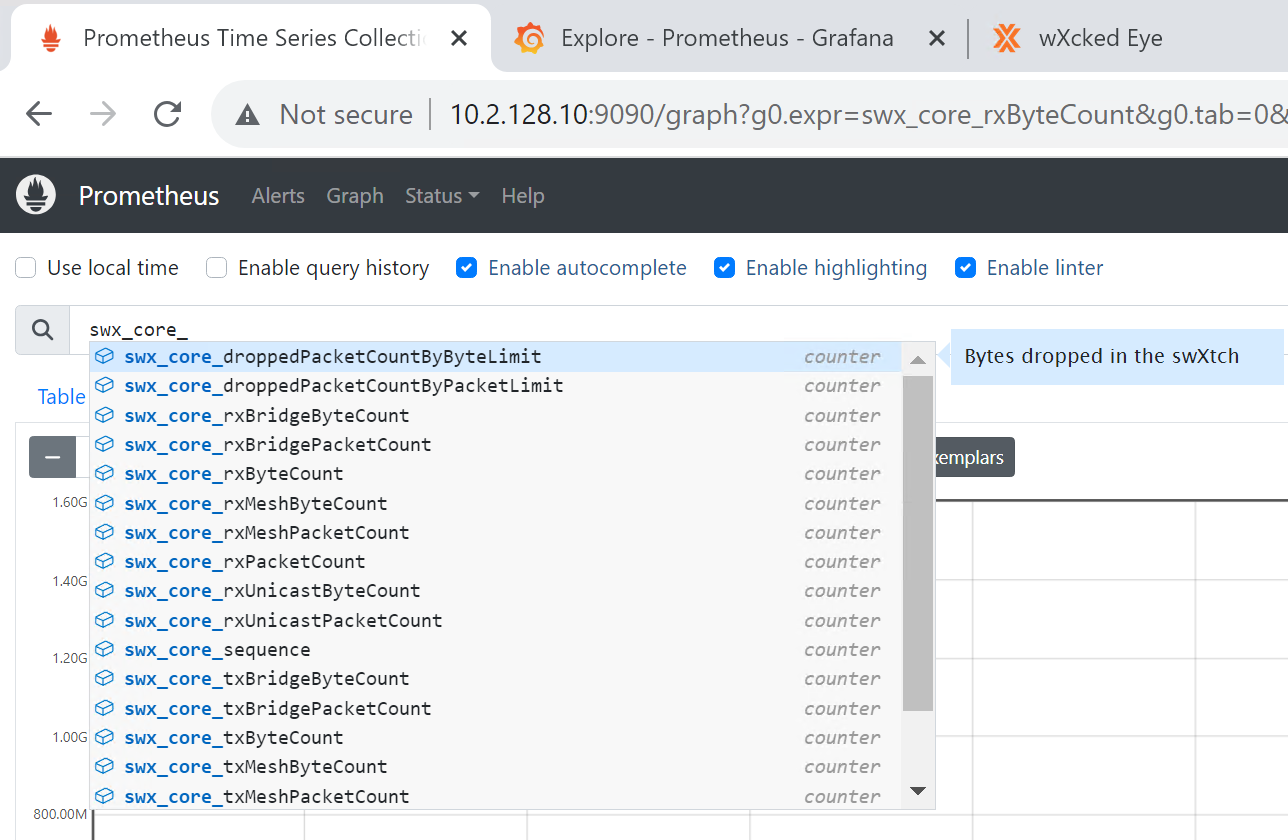Click metric icon beside swx_core_sequence

click(x=104, y=649)
